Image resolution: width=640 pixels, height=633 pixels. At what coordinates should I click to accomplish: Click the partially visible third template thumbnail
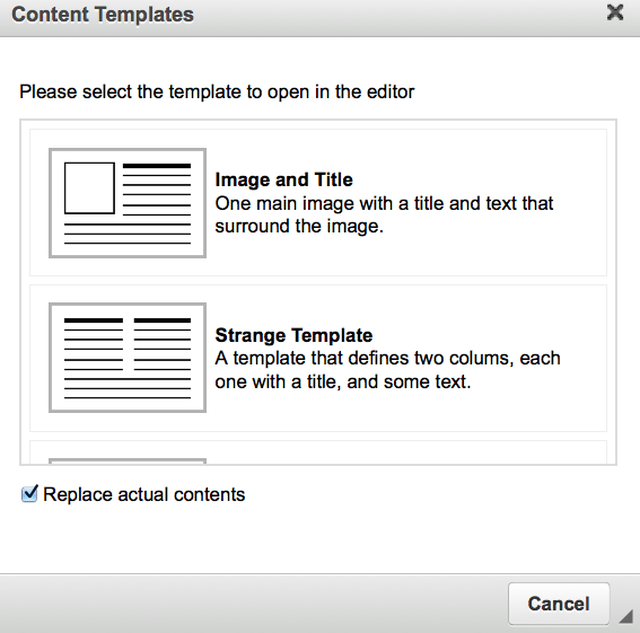tap(127, 460)
